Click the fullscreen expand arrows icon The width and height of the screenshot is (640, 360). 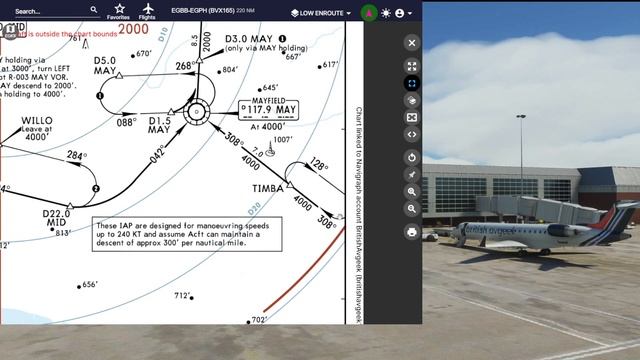[412, 67]
